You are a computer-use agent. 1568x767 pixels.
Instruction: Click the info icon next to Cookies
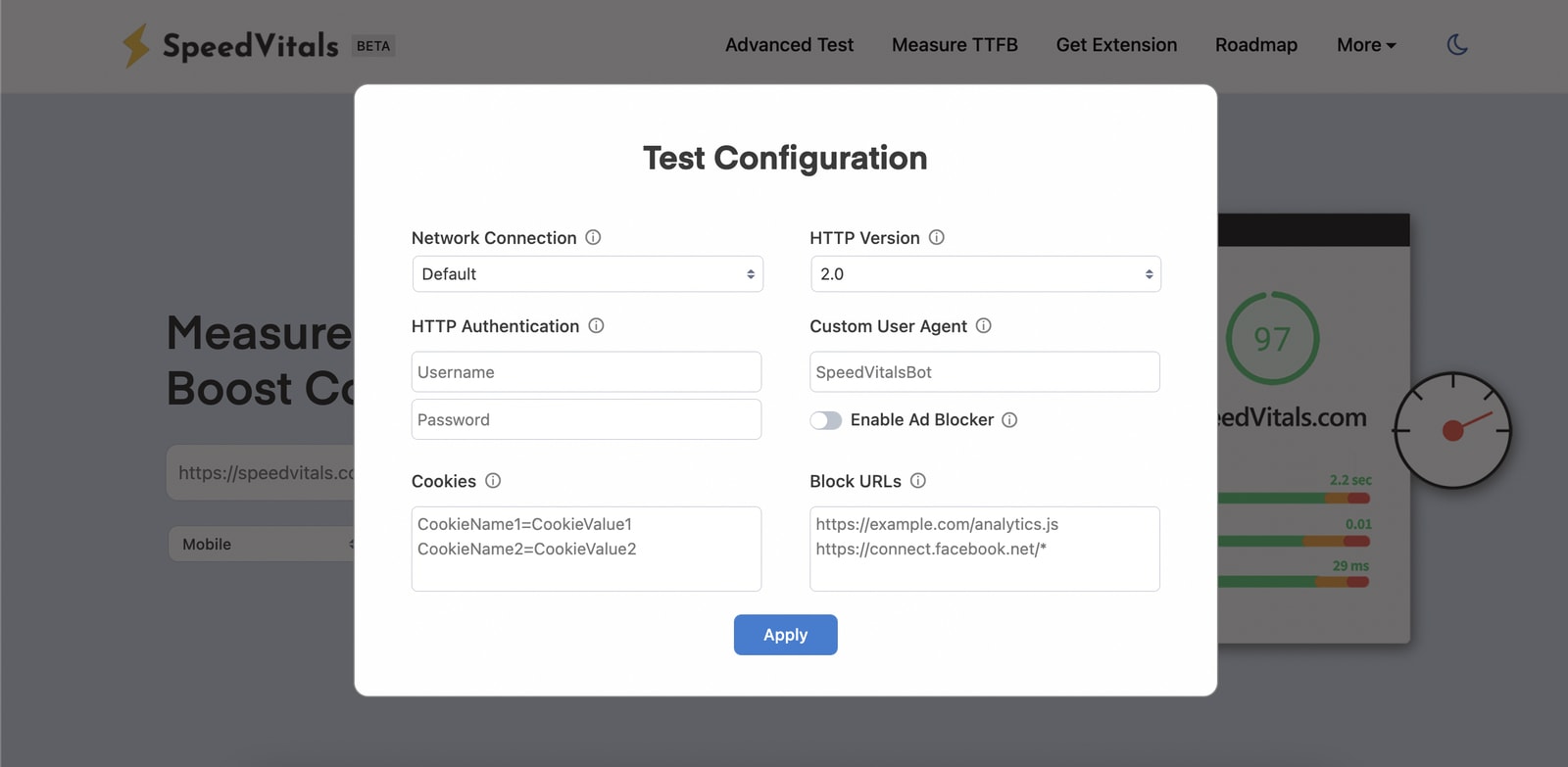click(493, 480)
